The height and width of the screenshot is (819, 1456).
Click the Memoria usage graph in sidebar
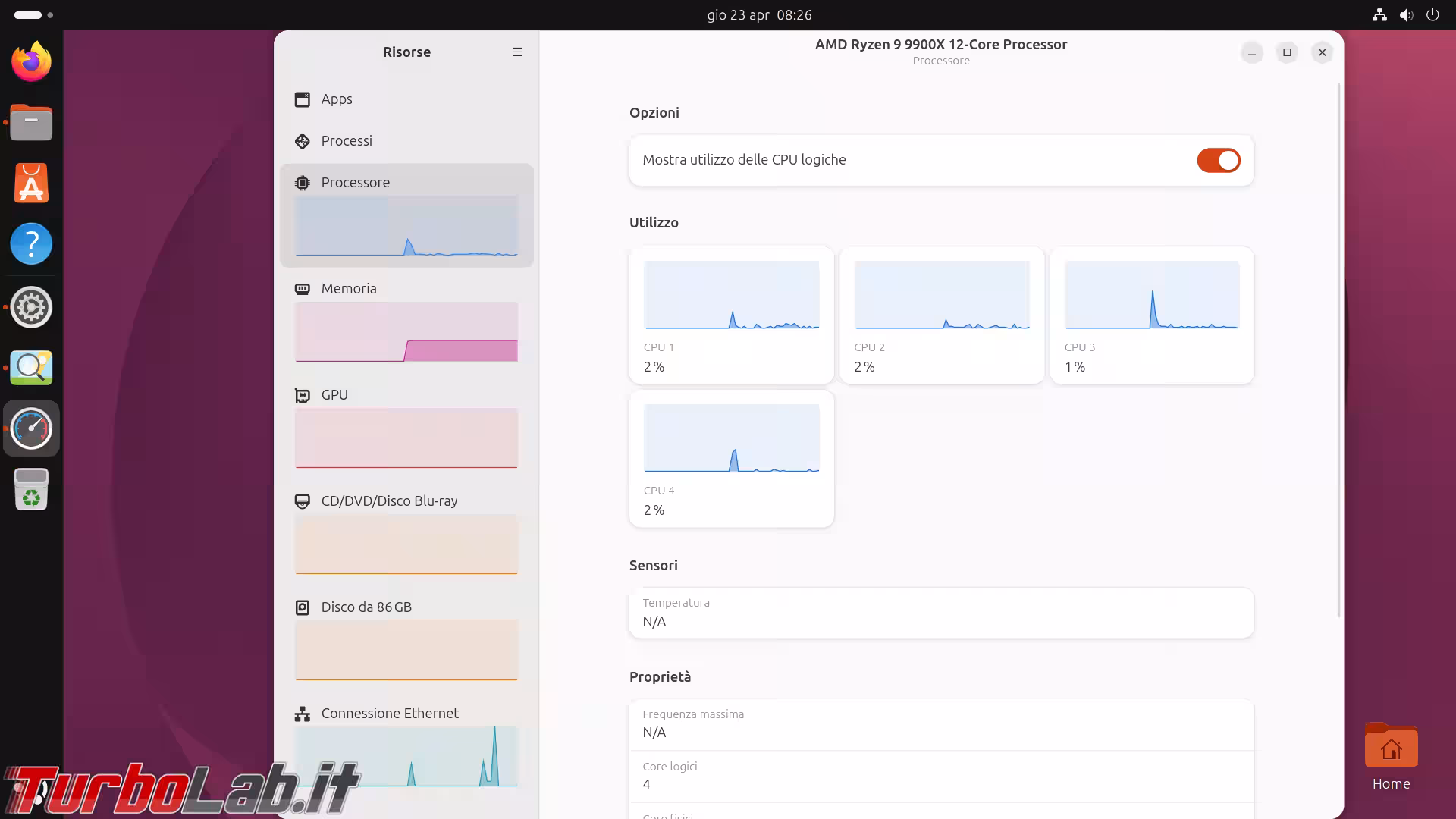click(406, 332)
